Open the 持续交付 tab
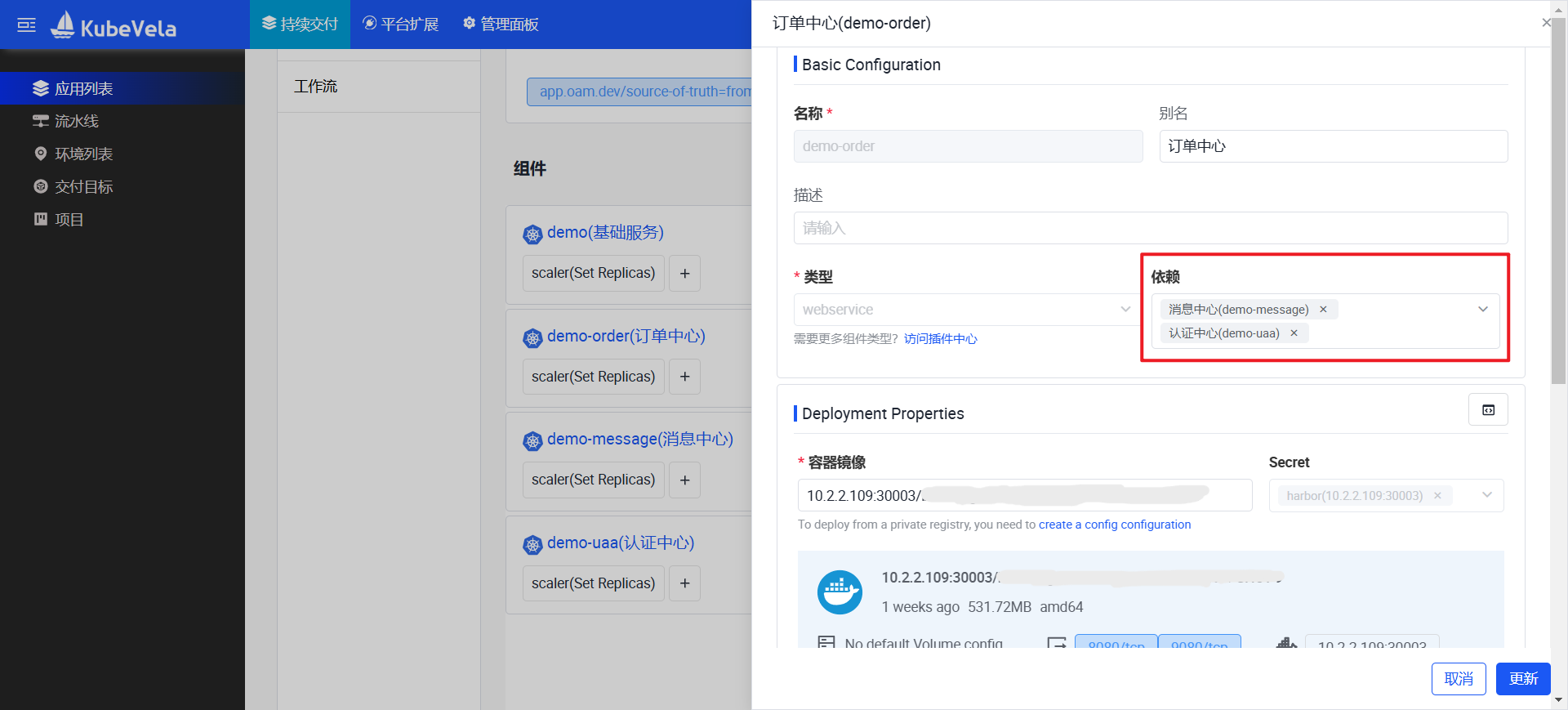Screen dimensions: 1568x710 [300, 25]
